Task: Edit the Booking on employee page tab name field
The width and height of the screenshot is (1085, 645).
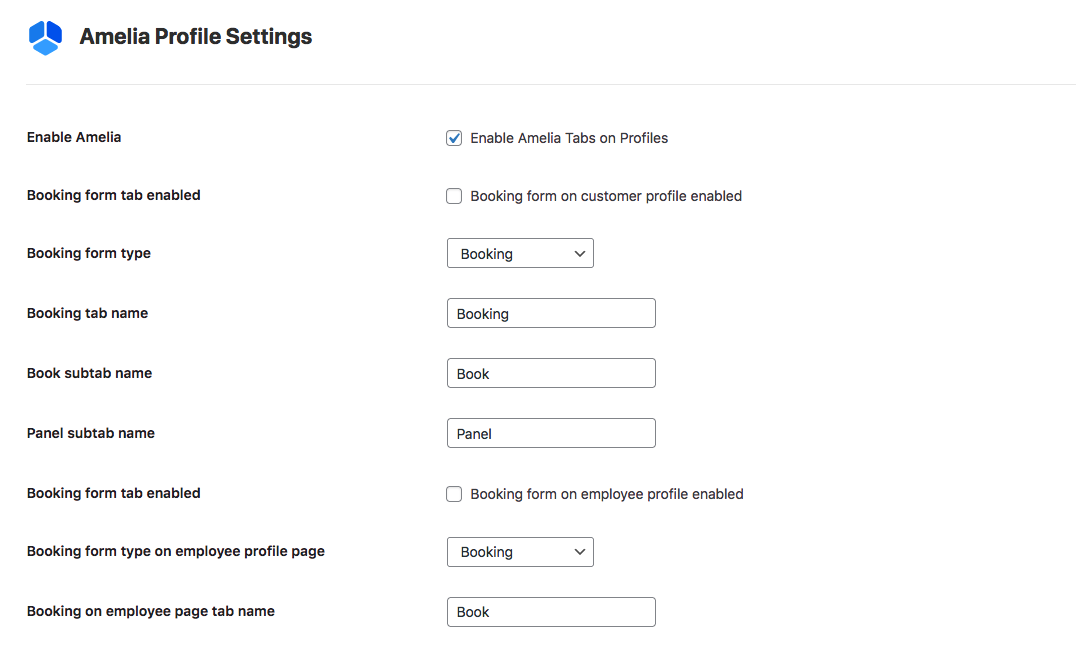Action: pyautogui.click(x=551, y=612)
